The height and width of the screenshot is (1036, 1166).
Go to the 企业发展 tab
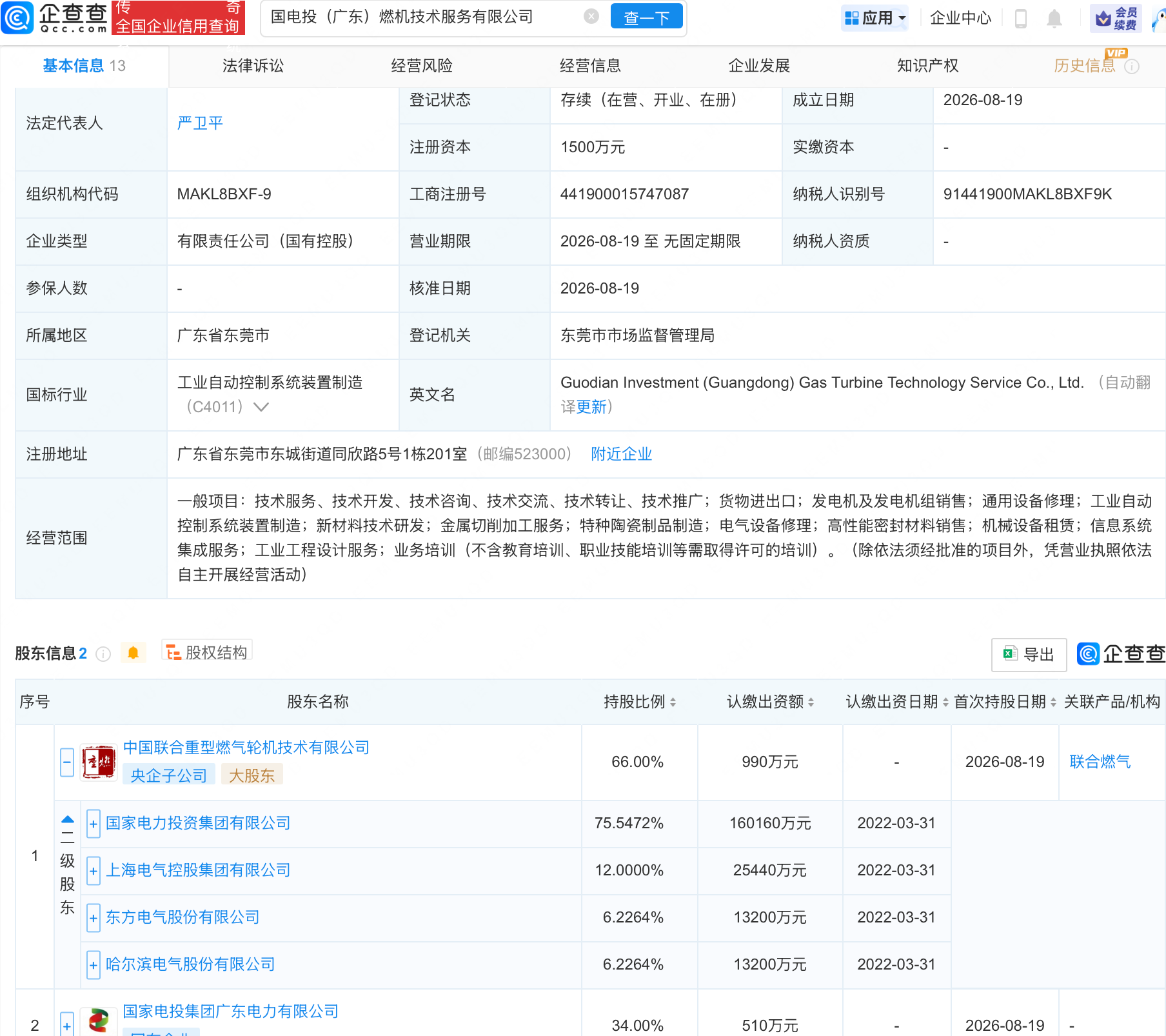(x=759, y=66)
